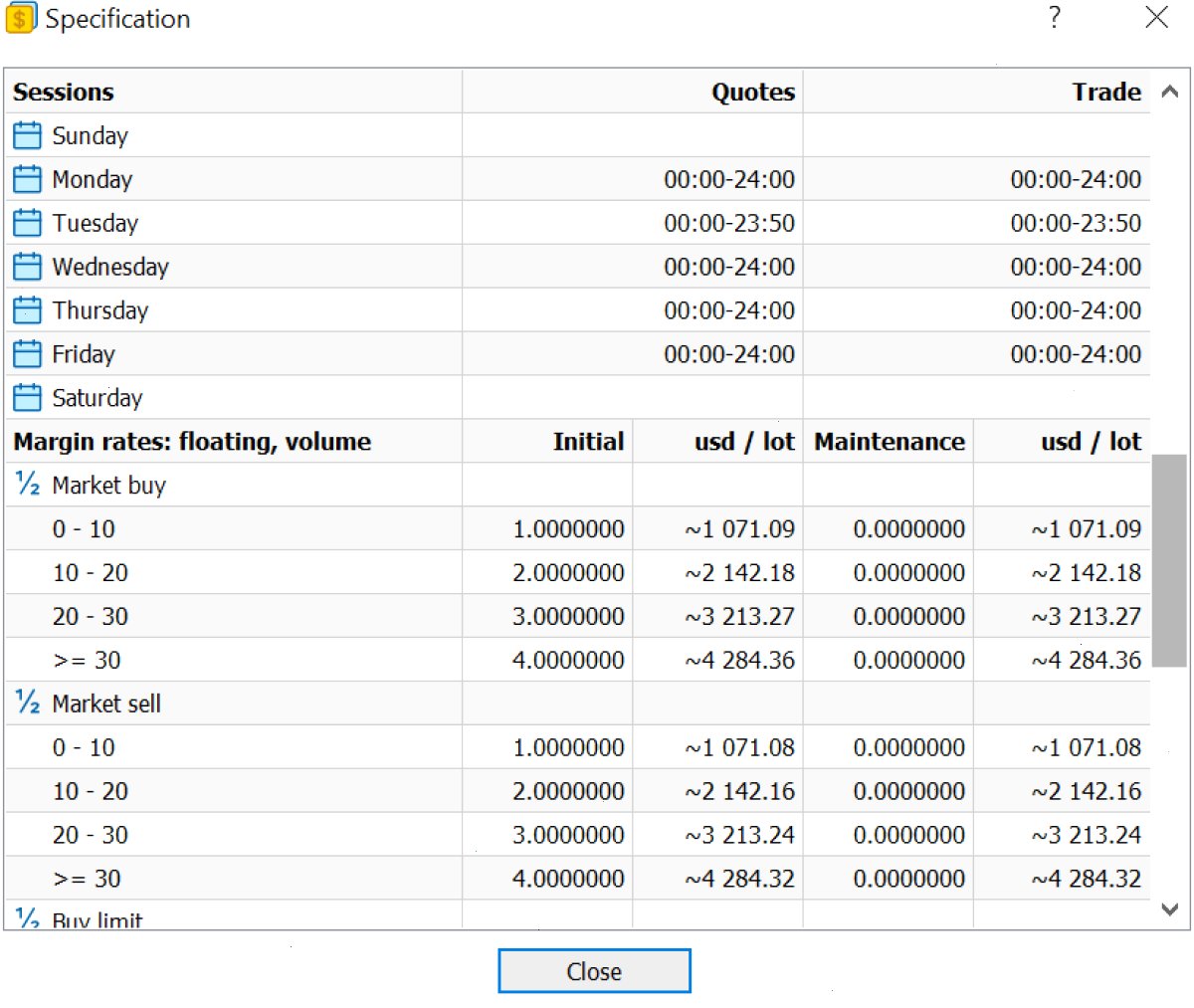Viewport: 1194px width, 1008px height.
Task: Click the Monday calendar icon
Action: pos(28,179)
